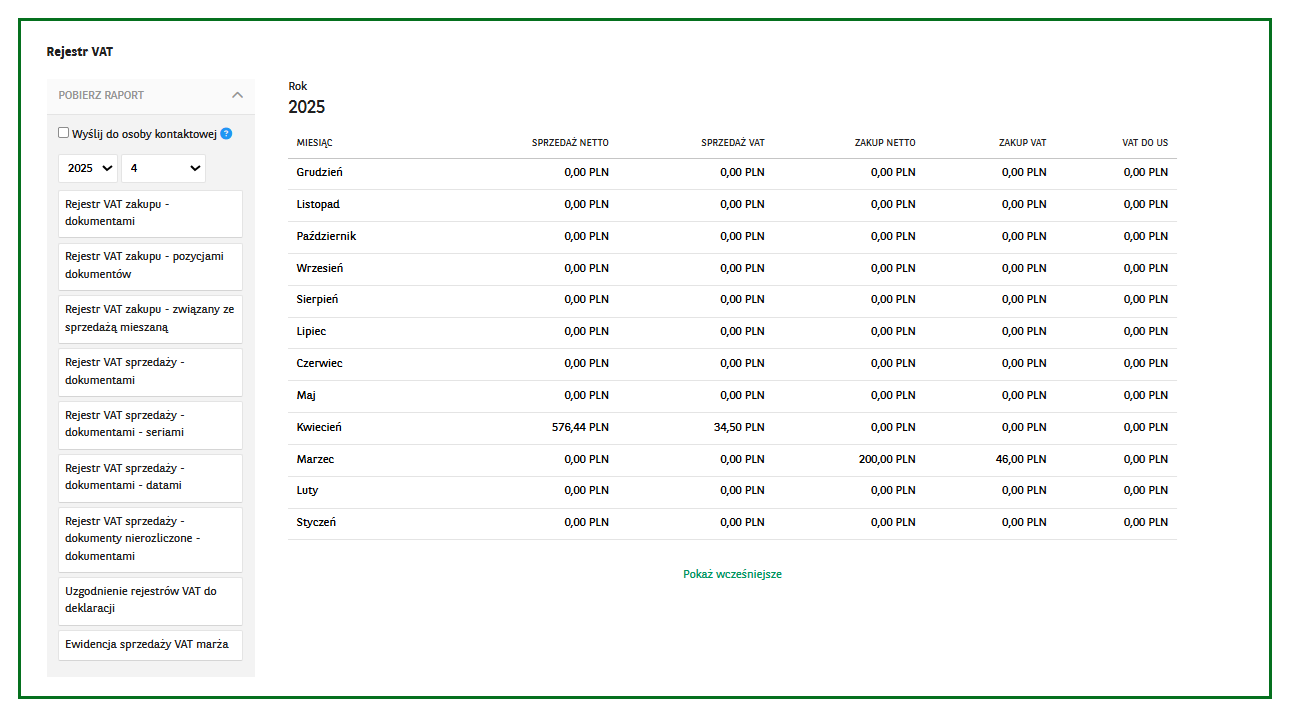Click the 200,00 PLN purchase net value
The height and width of the screenshot is (720, 1292).
(x=887, y=459)
